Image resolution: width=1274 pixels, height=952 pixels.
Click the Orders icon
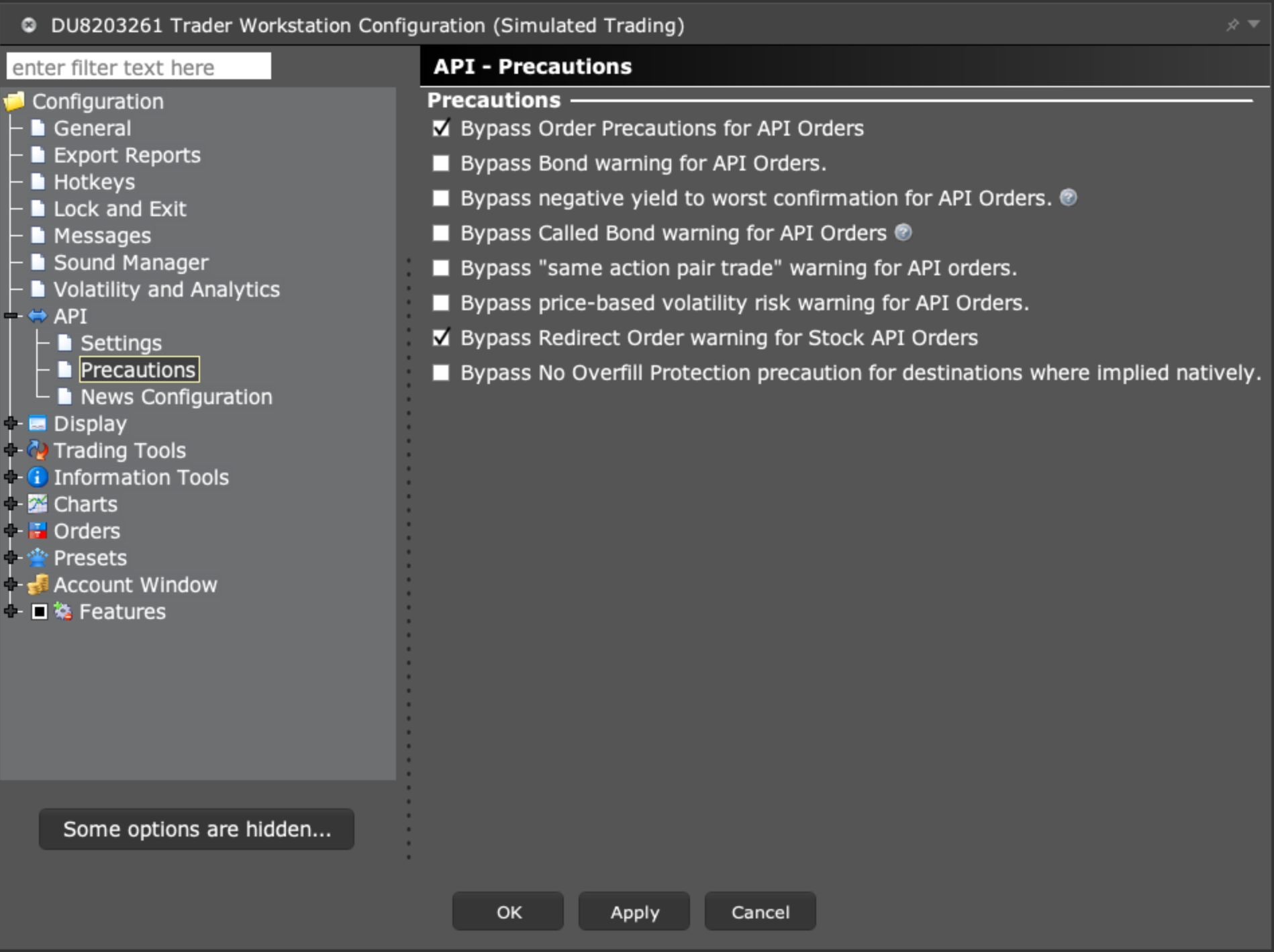point(38,530)
